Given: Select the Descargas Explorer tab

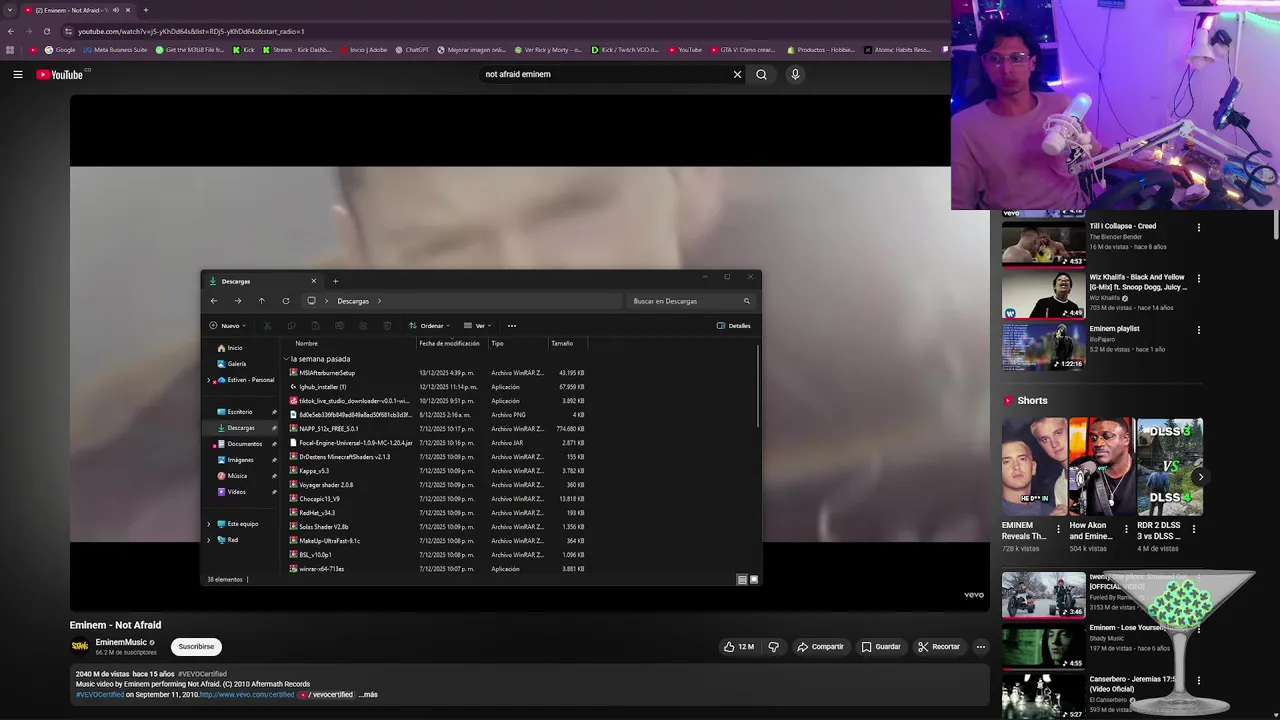Looking at the screenshot, I should click(x=262, y=281).
